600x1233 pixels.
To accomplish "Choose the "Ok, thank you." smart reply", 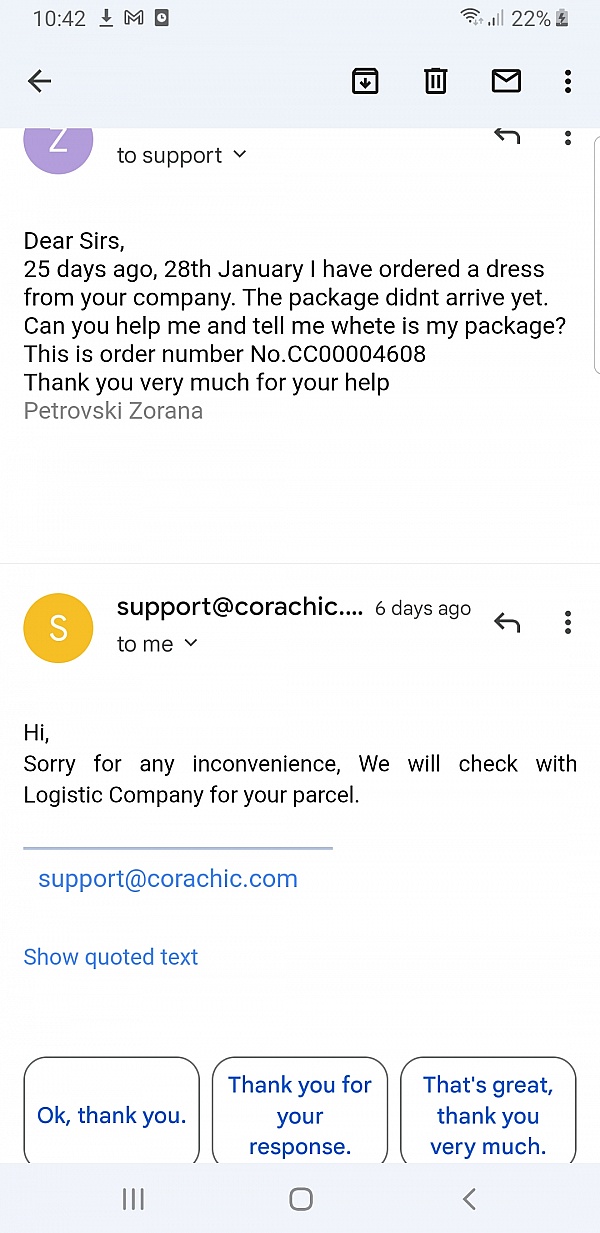I will [x=112, y=1115].
